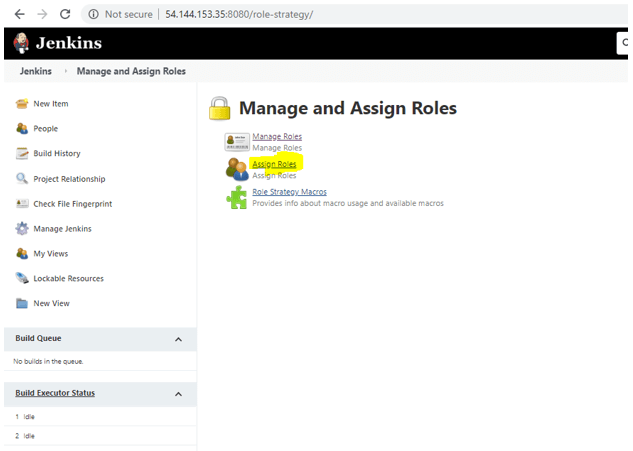Click the Manage Jenkins gear icon

[22, 229]
